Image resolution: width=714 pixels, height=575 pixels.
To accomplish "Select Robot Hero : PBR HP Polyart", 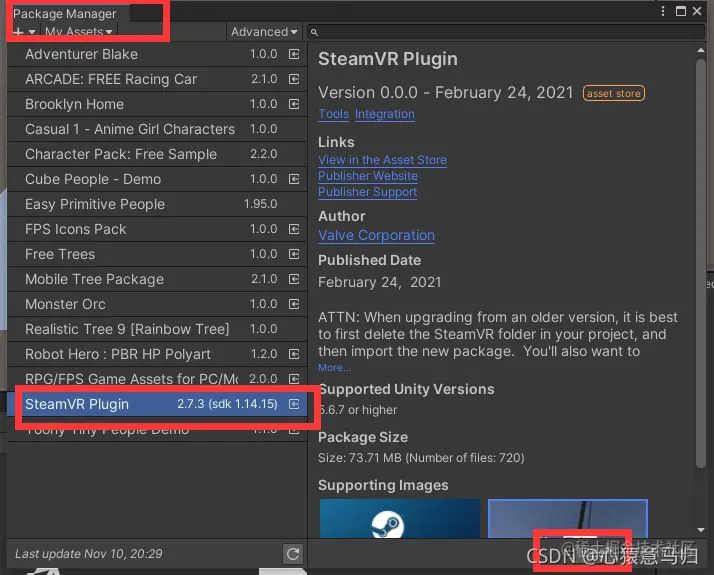I will coord(157,354).
